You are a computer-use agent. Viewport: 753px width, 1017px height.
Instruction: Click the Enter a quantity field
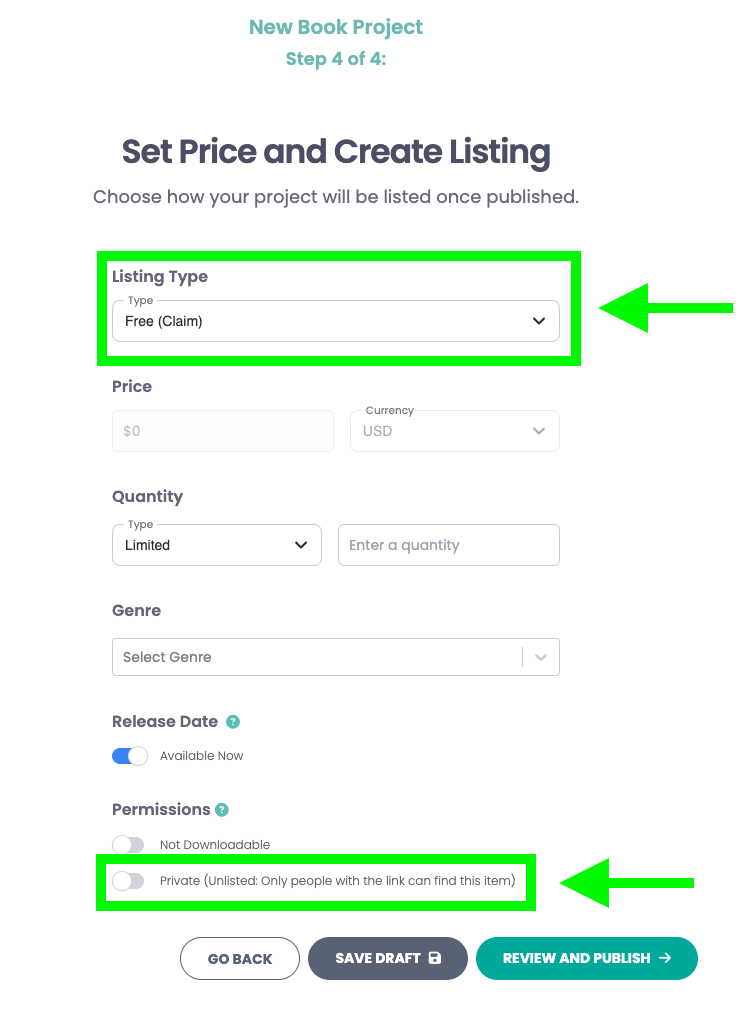(449, 545)
